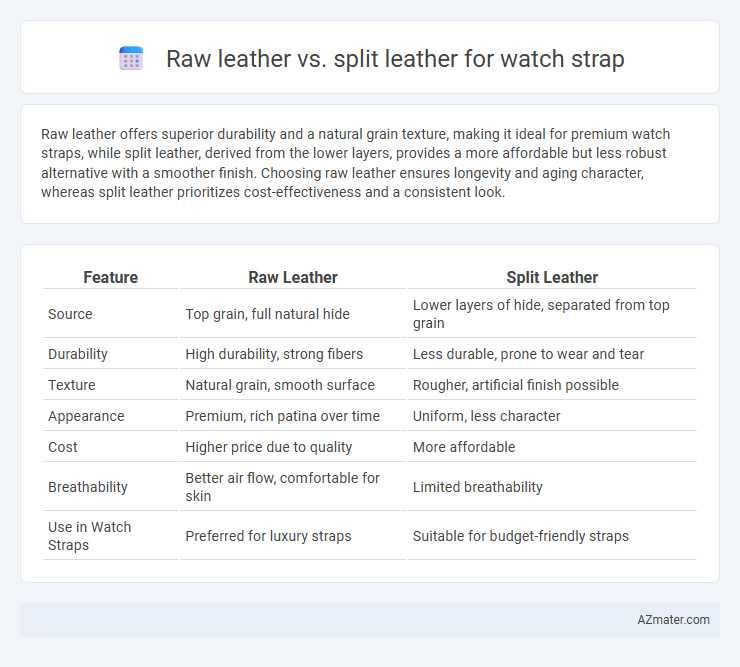
Task: Click cell 'Limited breathability'
Action: [x=478, y=487]
